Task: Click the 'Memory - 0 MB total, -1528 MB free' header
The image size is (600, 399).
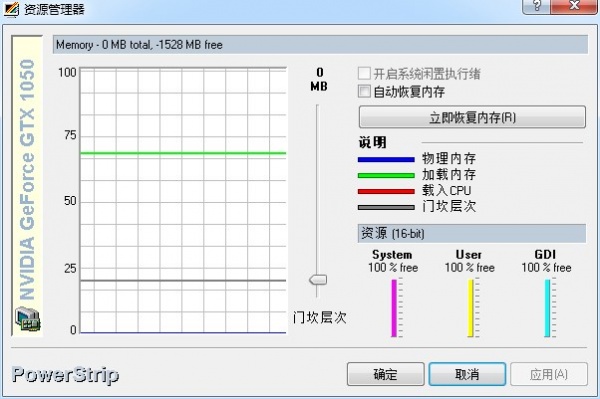Action: pyautogui.click(x=320, y=45)
